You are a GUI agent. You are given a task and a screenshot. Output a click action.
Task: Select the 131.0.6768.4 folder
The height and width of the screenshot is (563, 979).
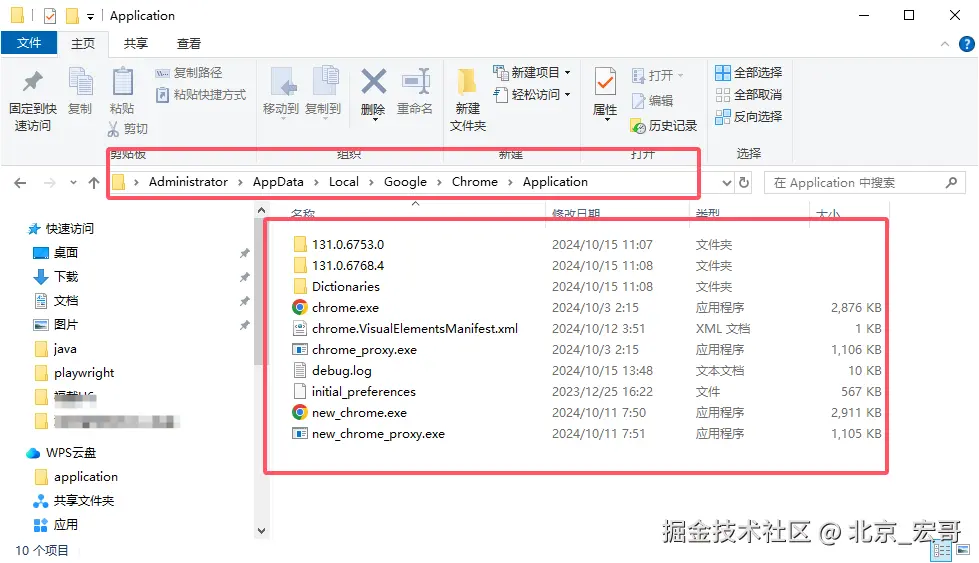tap(338, 266)
